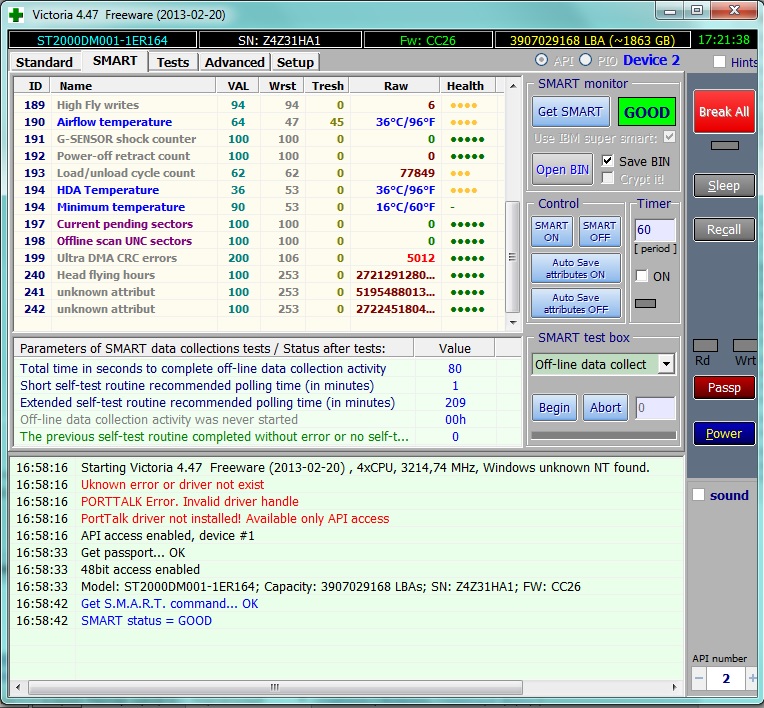Select the PIO radio button
Viewport: 764px width, 708px height.
point(586,60)
